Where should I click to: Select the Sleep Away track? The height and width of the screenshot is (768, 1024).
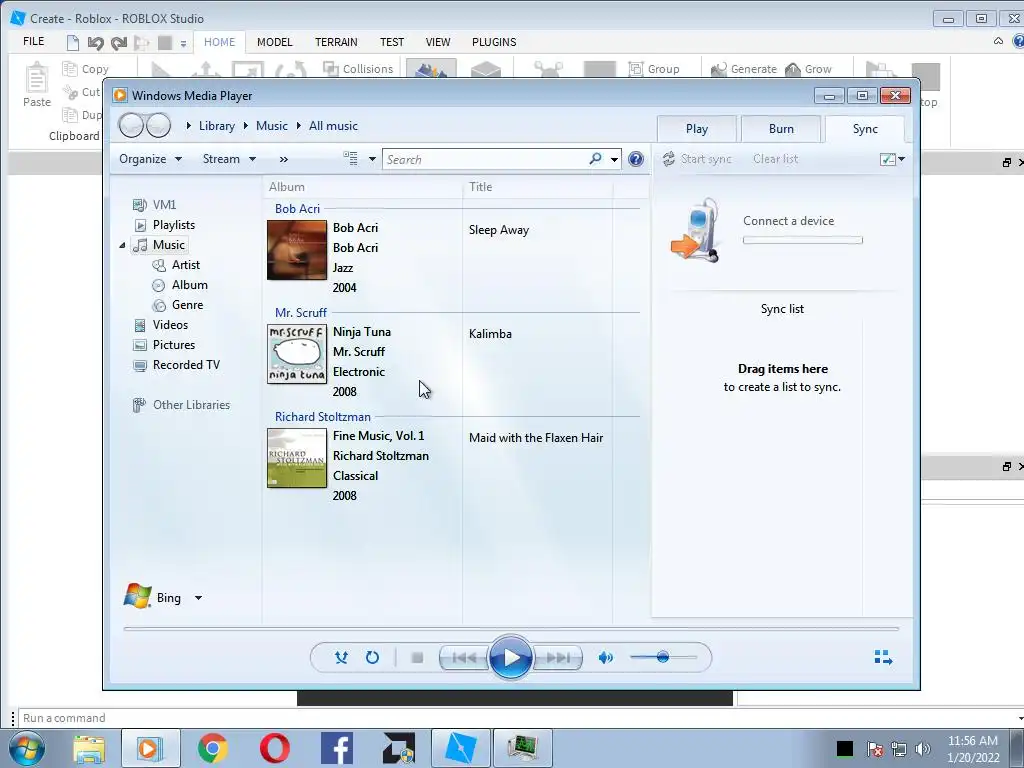[499, 230]
